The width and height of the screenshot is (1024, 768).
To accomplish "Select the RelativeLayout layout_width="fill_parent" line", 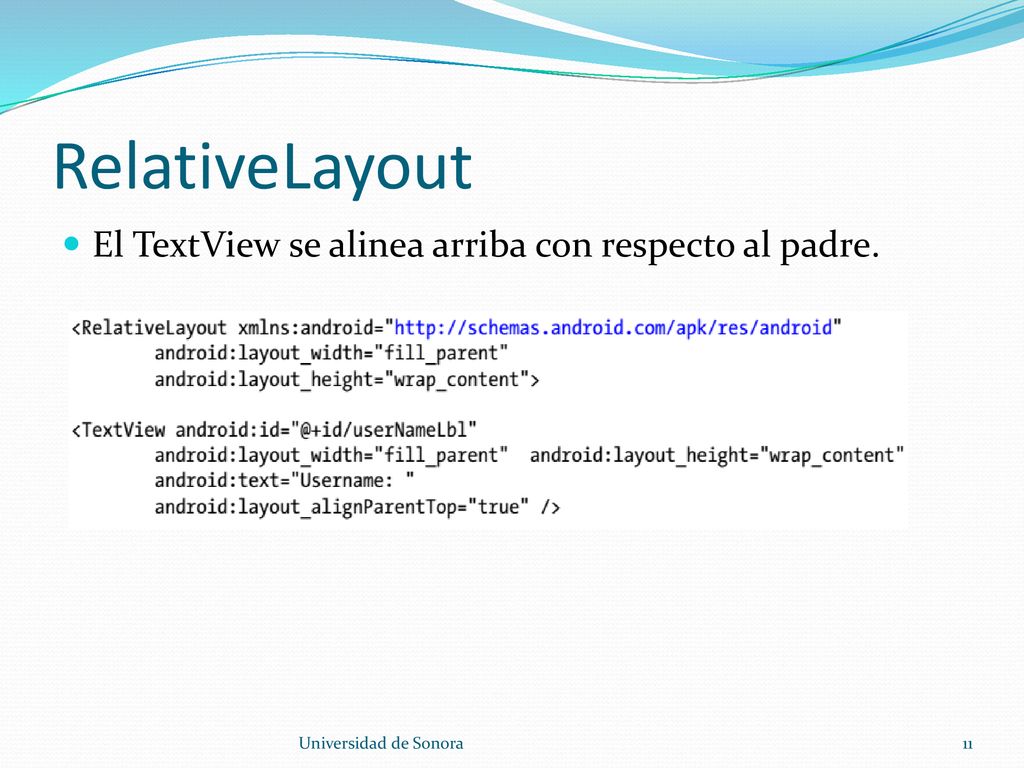I will point(331,353).
